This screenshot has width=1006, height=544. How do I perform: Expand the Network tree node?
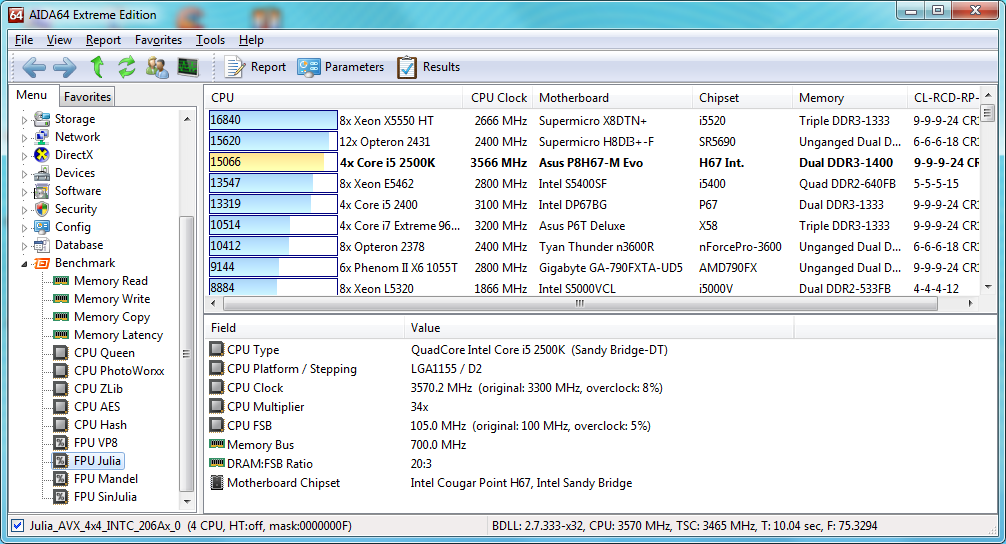tap(24, 137)
